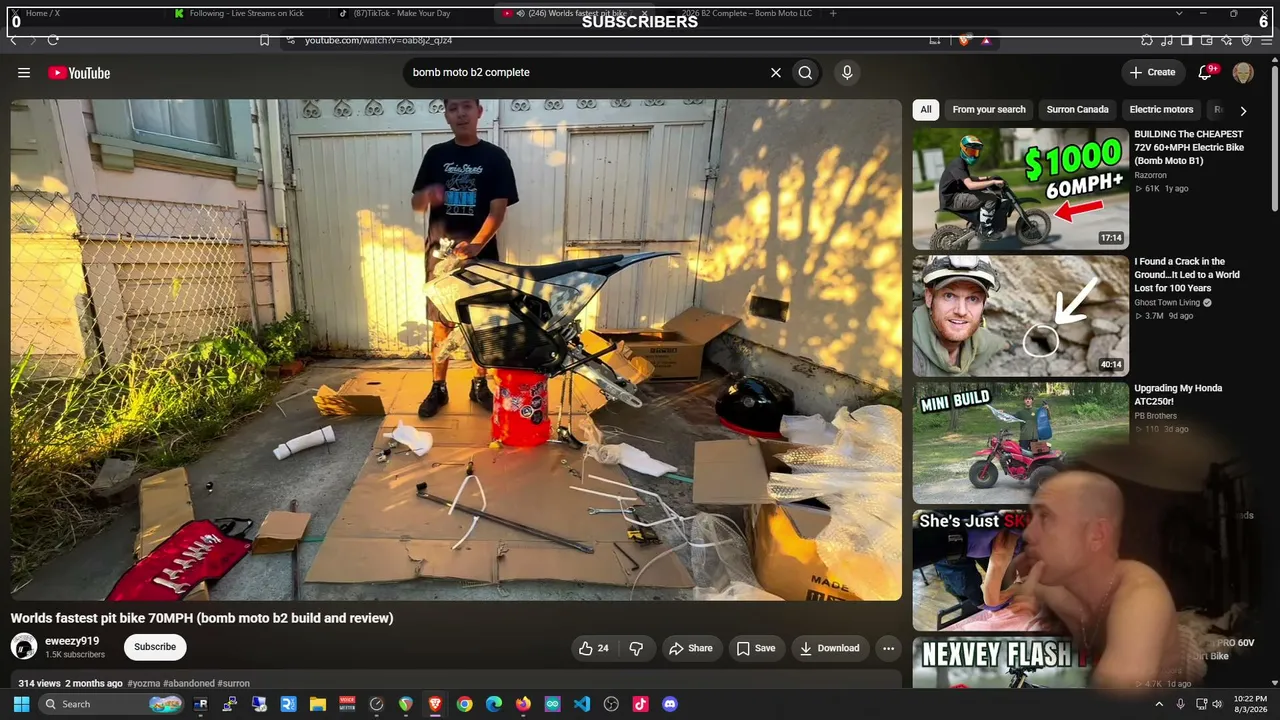Run the YouTube search with magnifier button

805,73
